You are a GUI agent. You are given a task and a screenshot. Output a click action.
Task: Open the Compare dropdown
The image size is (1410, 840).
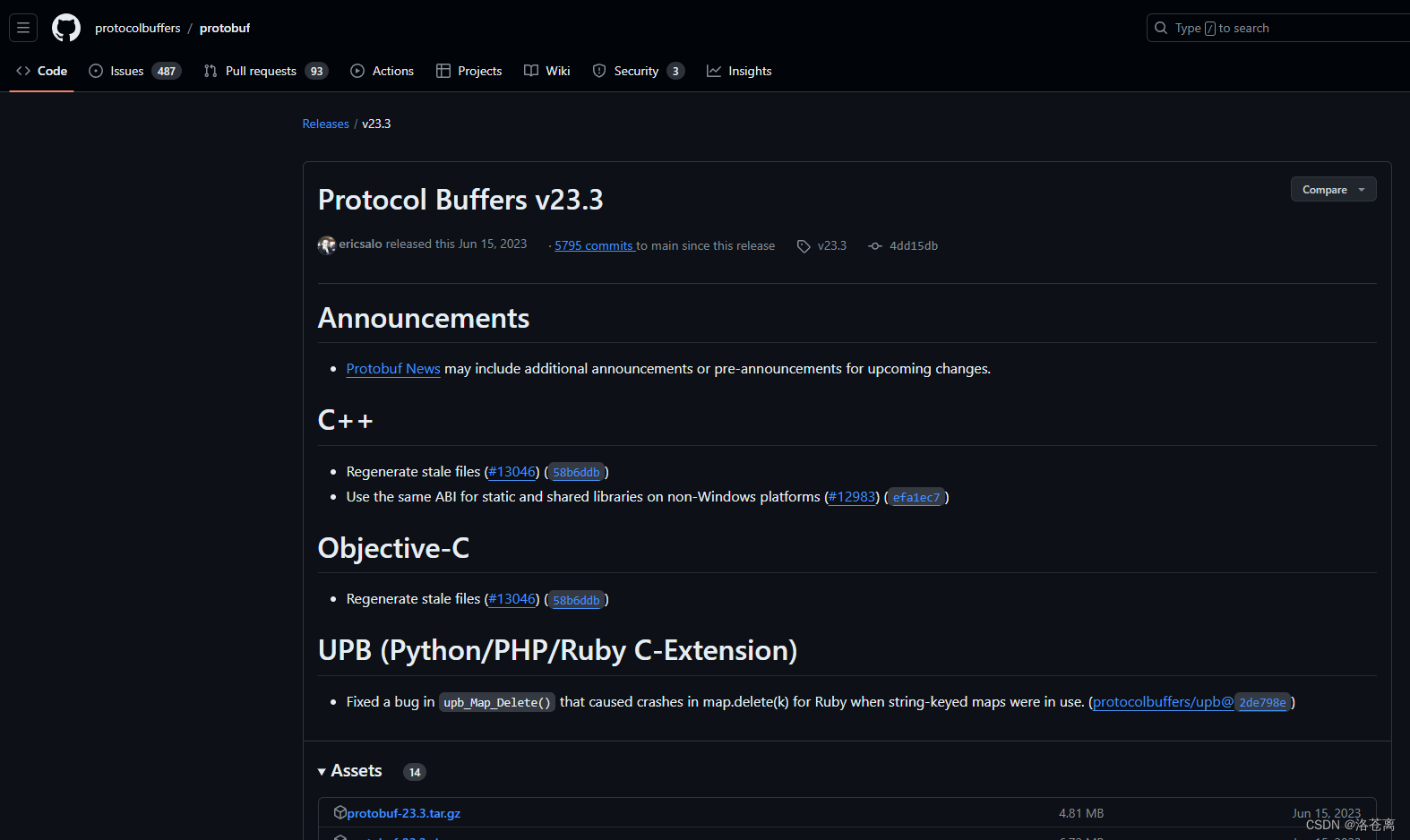pyautogui.click(x=1334, y=189)
